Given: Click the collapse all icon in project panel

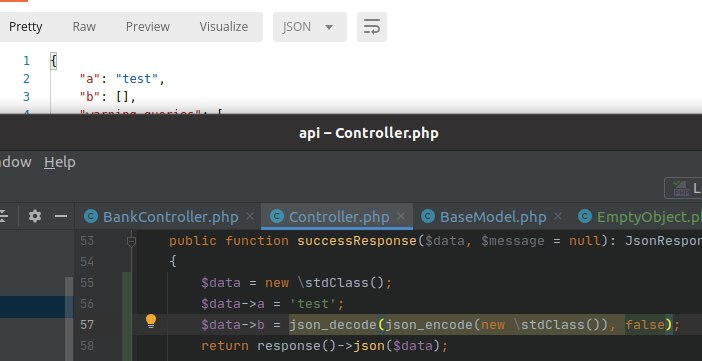Looking at the screenshot, I should tap(3, 217).
